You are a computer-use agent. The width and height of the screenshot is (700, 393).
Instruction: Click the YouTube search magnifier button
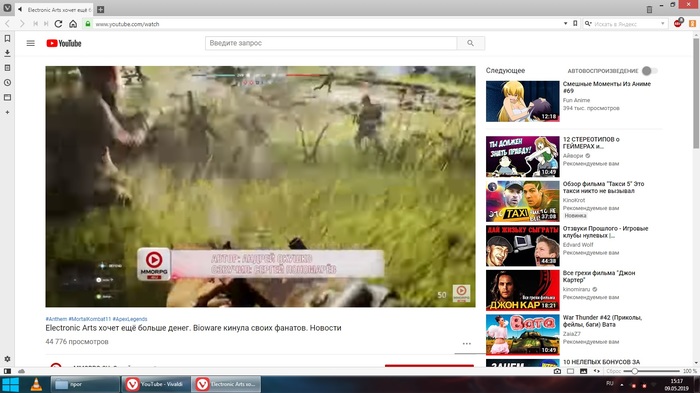point(471,43)
